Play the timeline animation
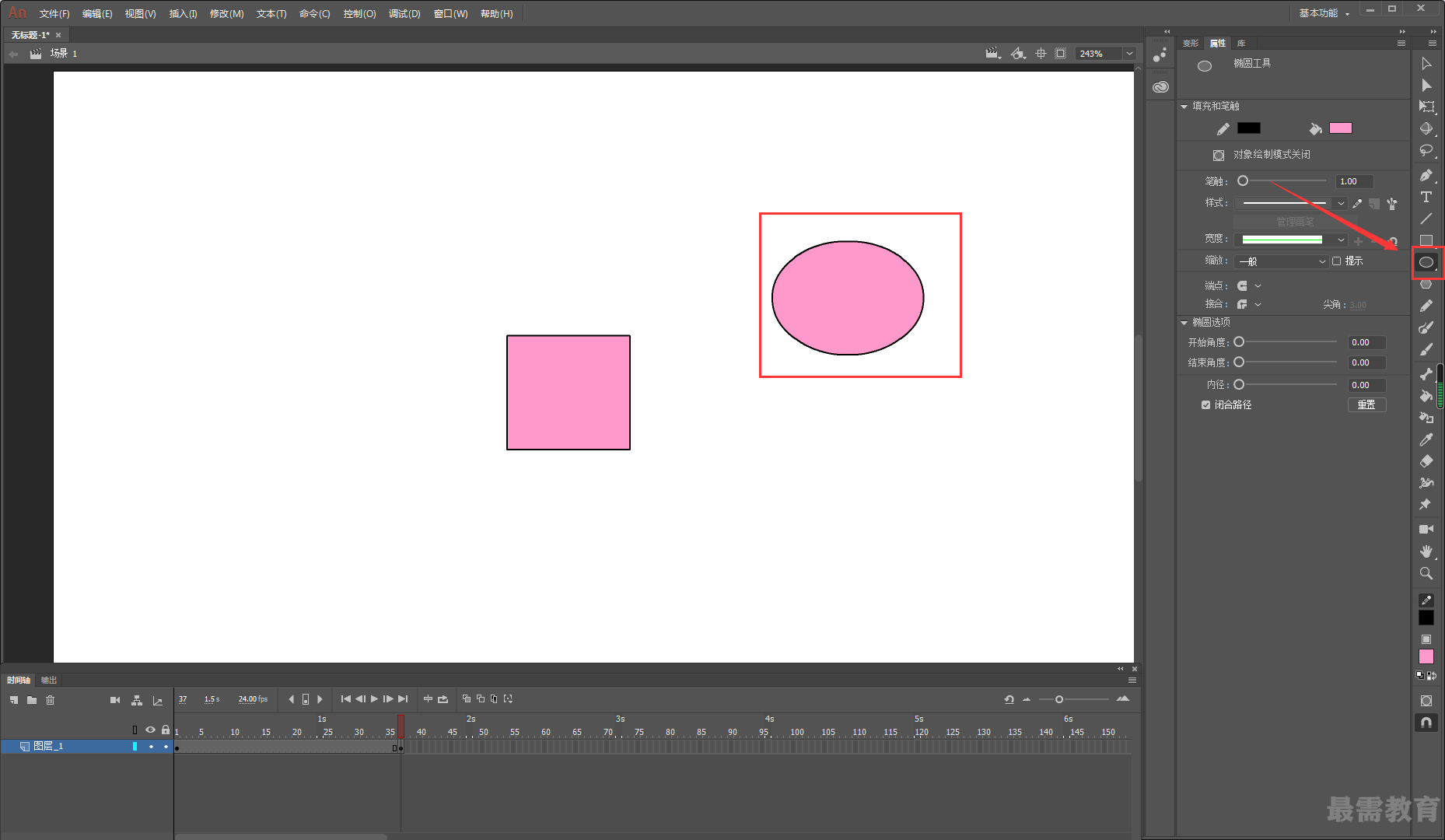 pos(374,699)
